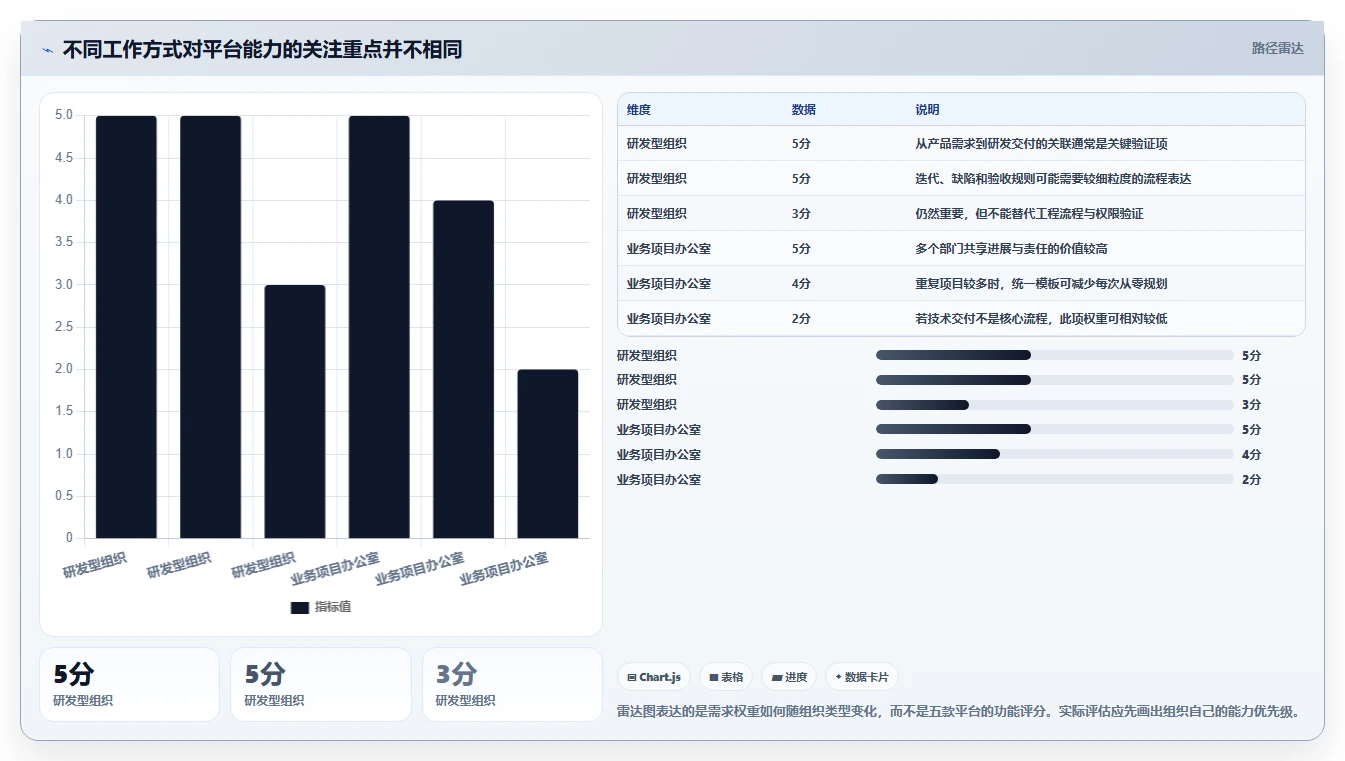Click the footer note starting 雷达图表达的是需求权重

[x=960, y=712]
